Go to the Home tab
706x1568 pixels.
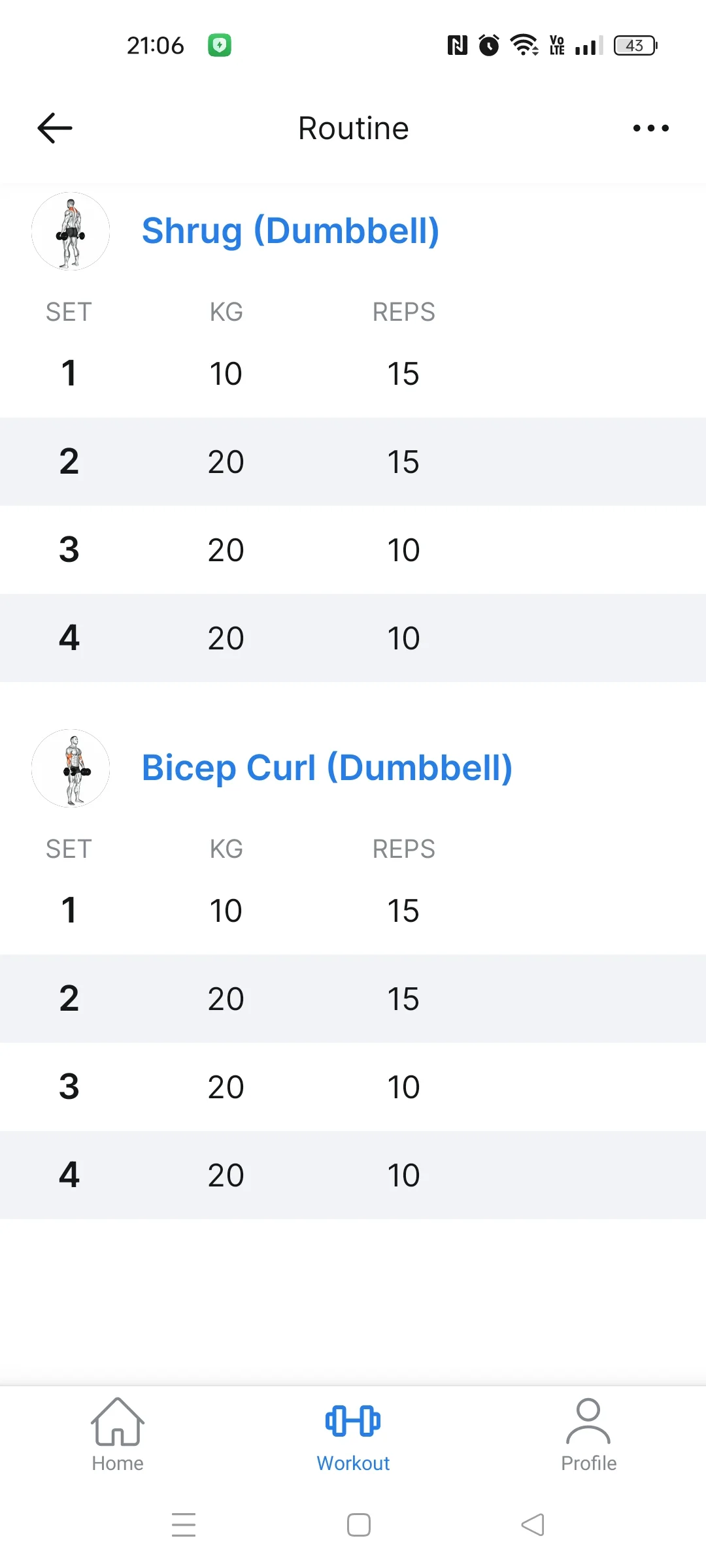tap(118, 1435)
